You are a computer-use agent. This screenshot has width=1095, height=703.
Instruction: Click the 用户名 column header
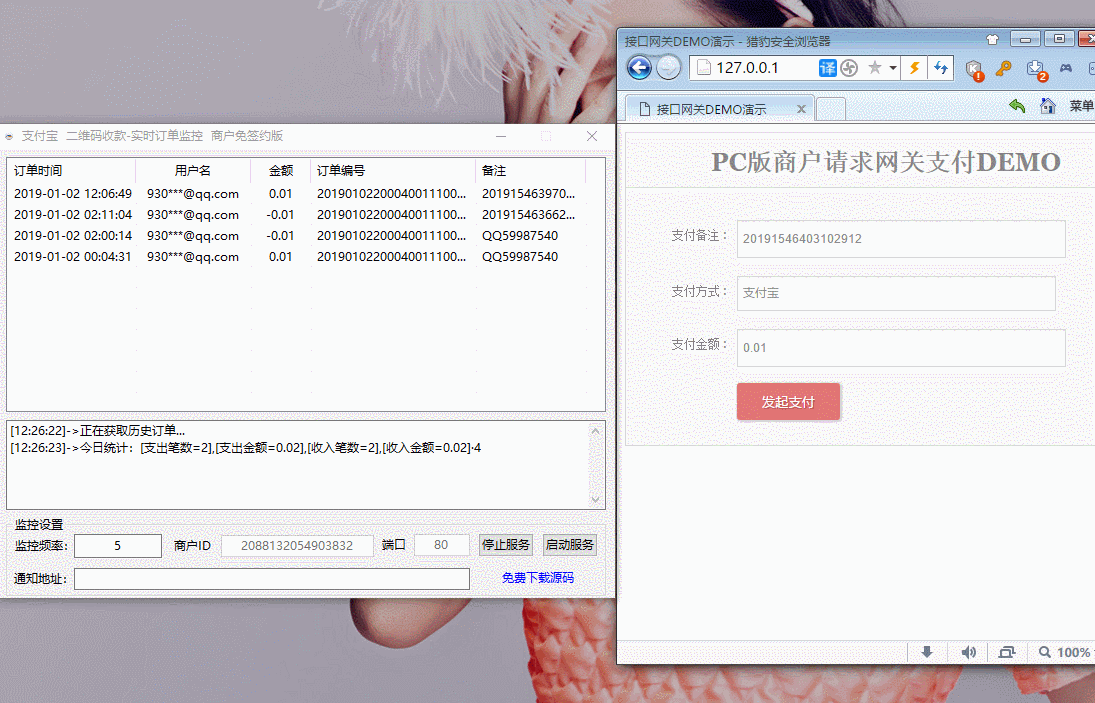click(193, 170)
